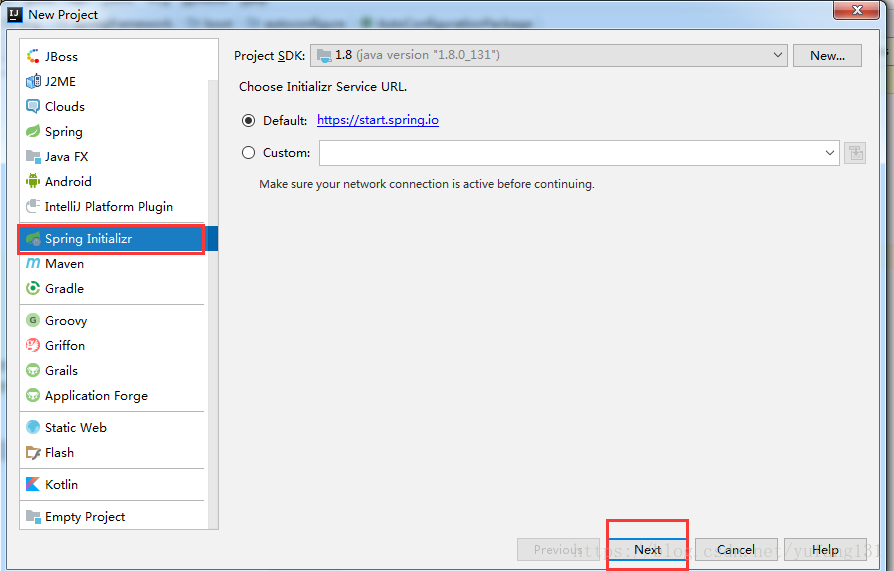The width and height of the screenshot is (894, 571).
Task: Click the J2ME phone icon
Action: tap(33, 81)
